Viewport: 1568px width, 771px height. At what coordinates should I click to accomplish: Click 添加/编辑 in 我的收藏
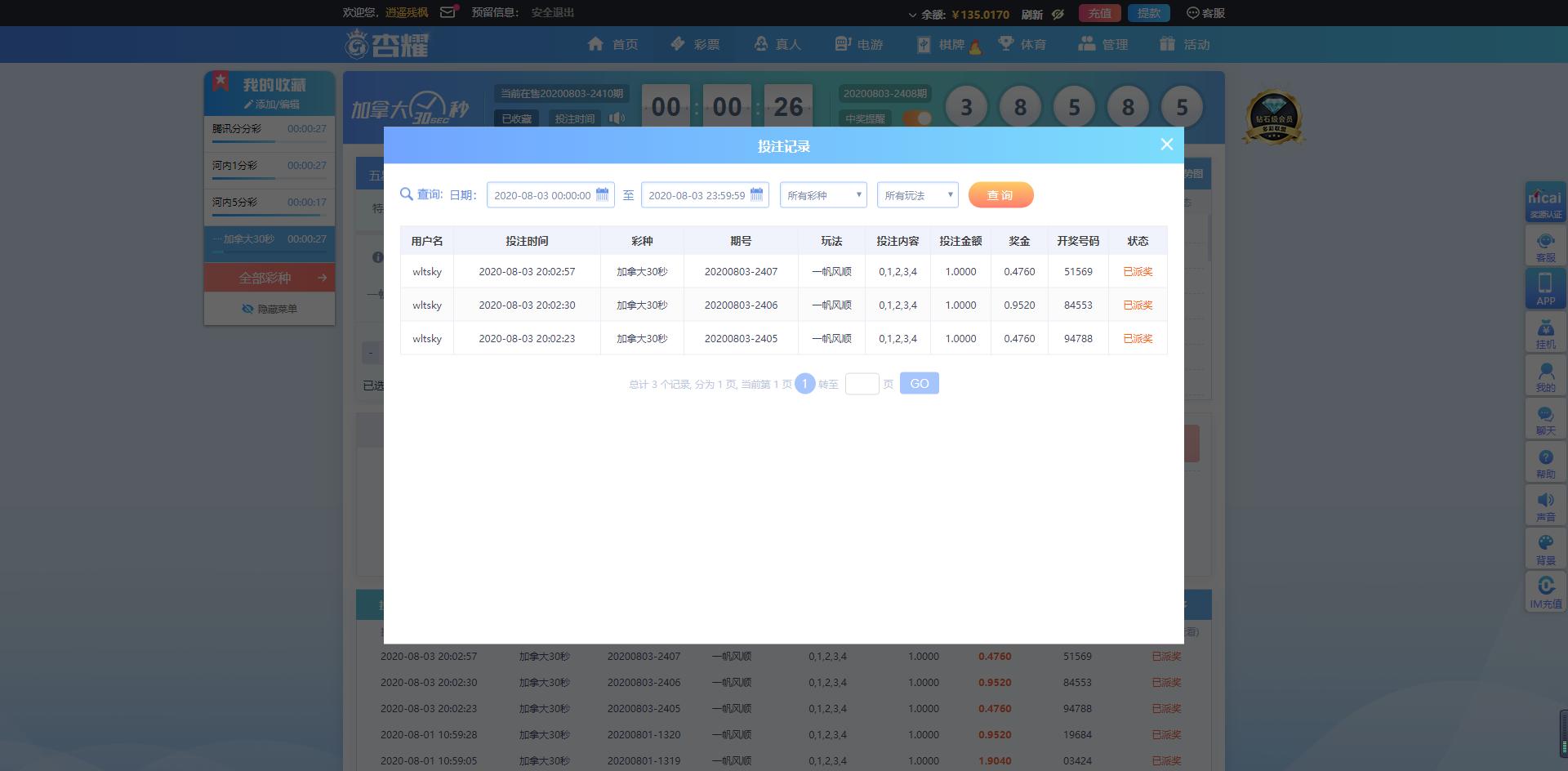tap(272, 105)
